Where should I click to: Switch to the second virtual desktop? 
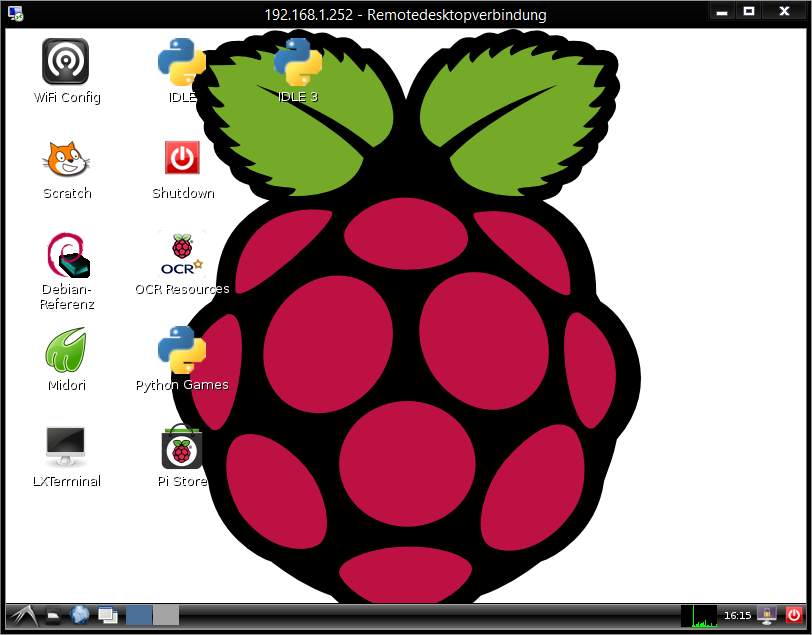[x=166, y=616]
